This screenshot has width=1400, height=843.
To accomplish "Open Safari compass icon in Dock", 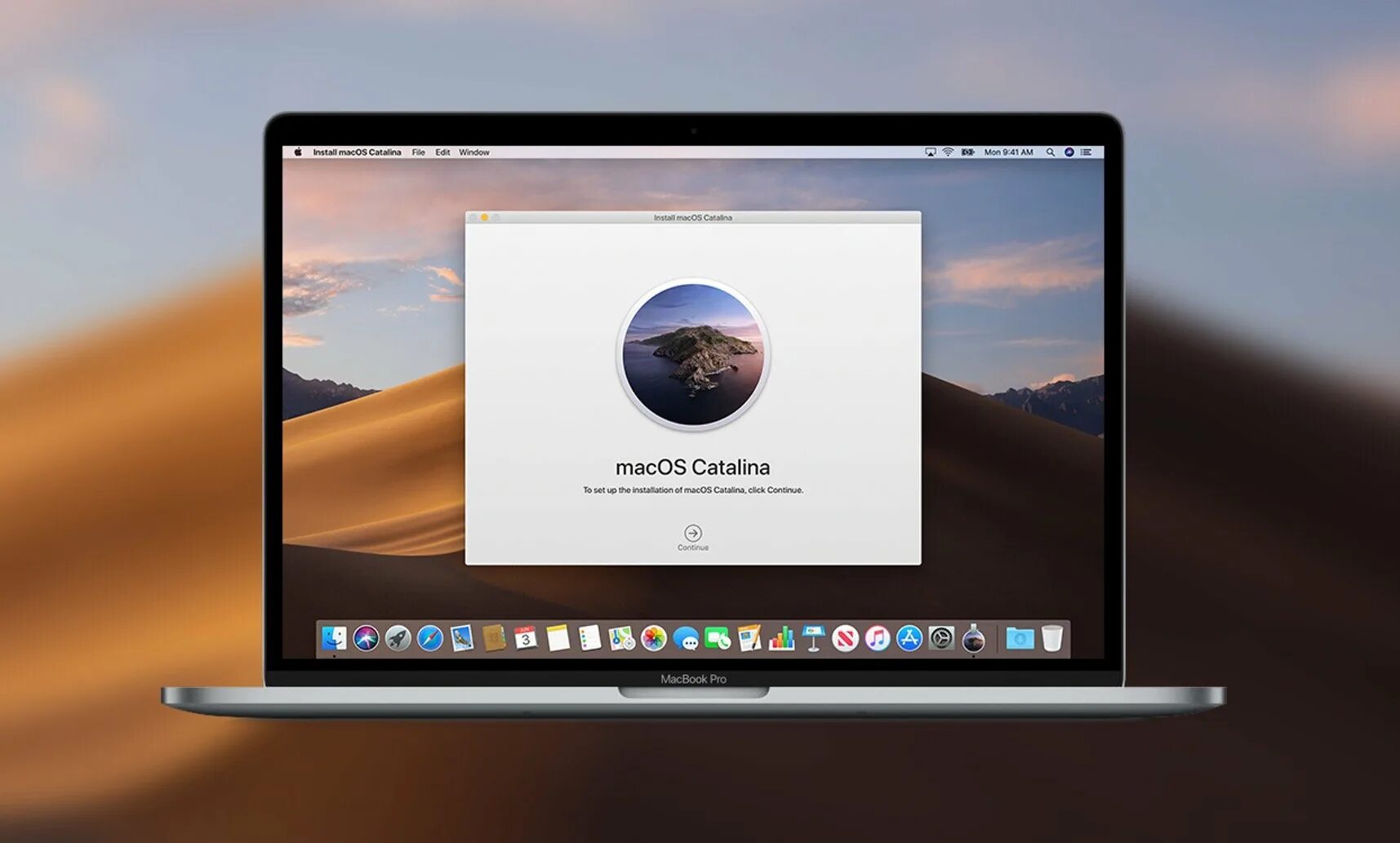I will click(430, 638).
